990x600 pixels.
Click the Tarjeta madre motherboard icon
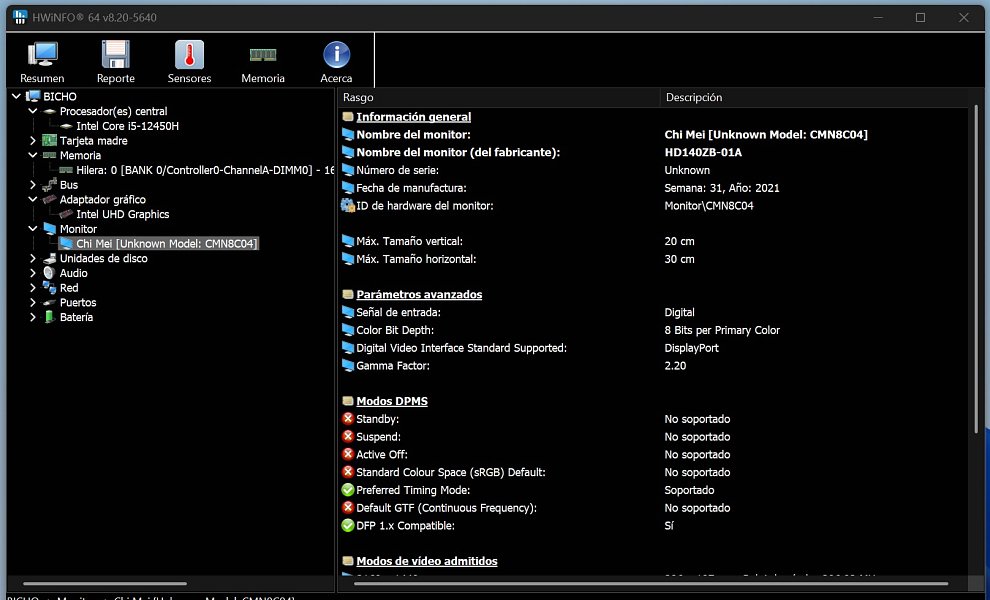click(x=49, y=141)
